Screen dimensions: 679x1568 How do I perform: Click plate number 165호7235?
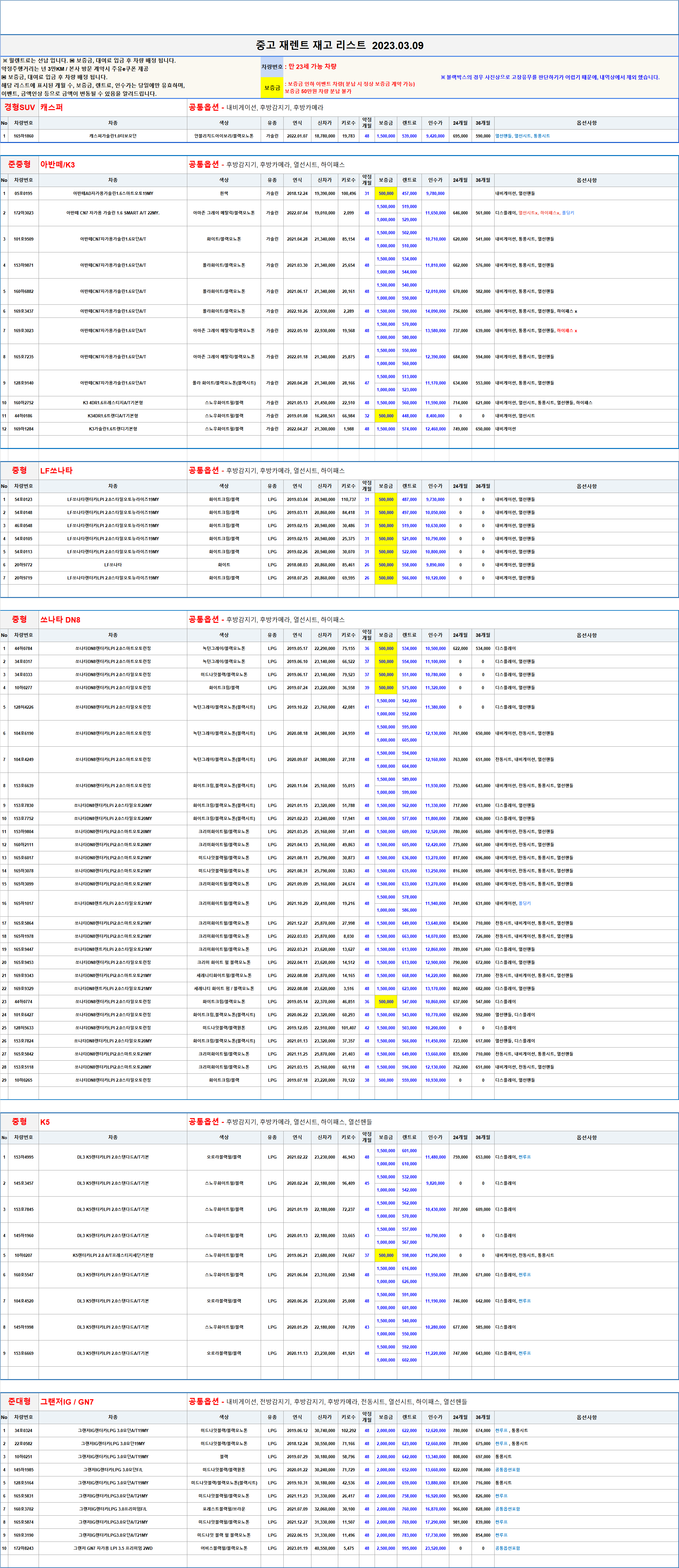click(x=24, y=357)
